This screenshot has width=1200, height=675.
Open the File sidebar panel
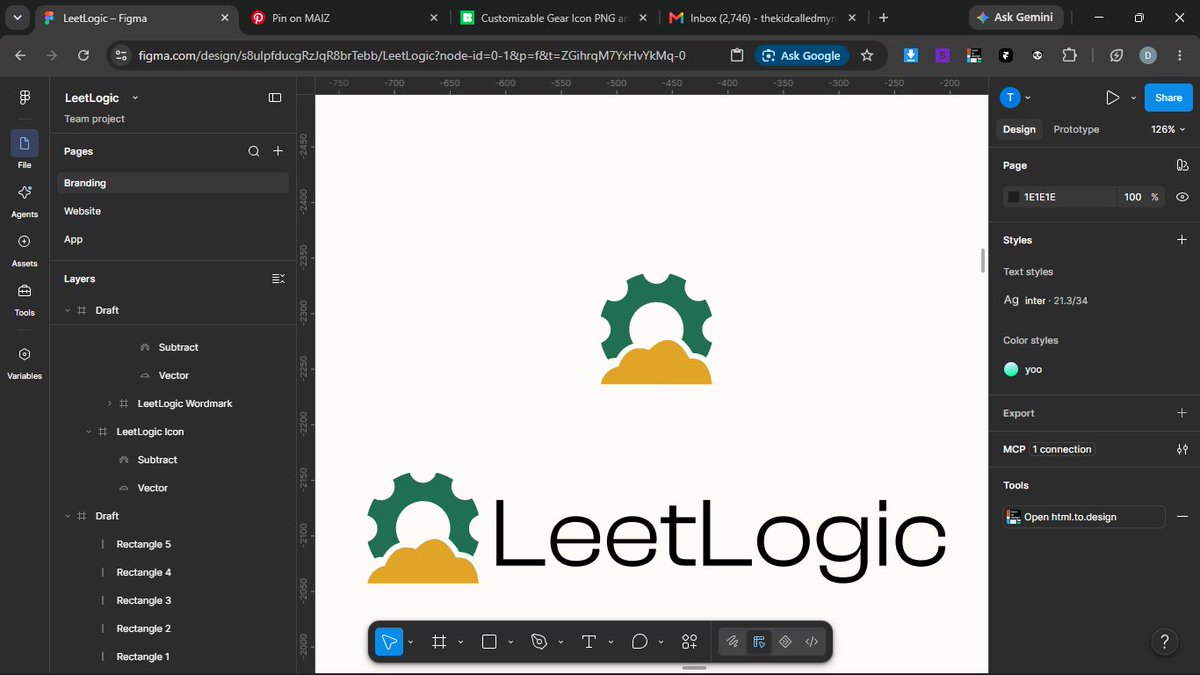(25, 149)
